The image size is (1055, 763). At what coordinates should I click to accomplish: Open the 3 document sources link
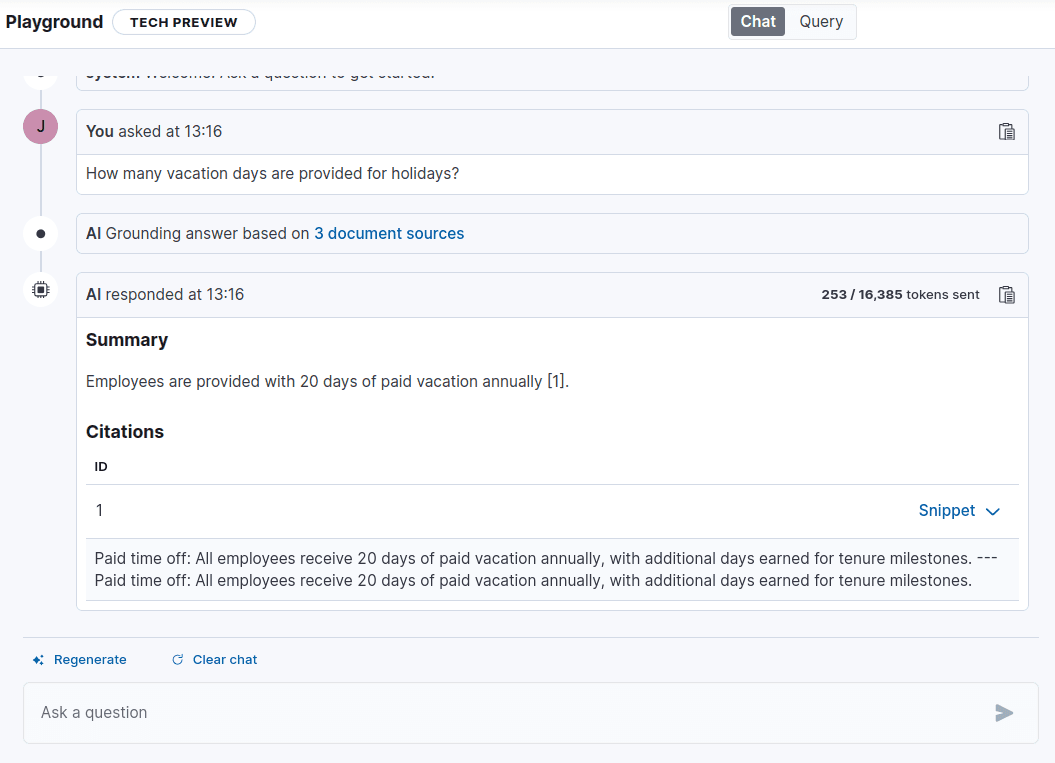coord(389,234)
